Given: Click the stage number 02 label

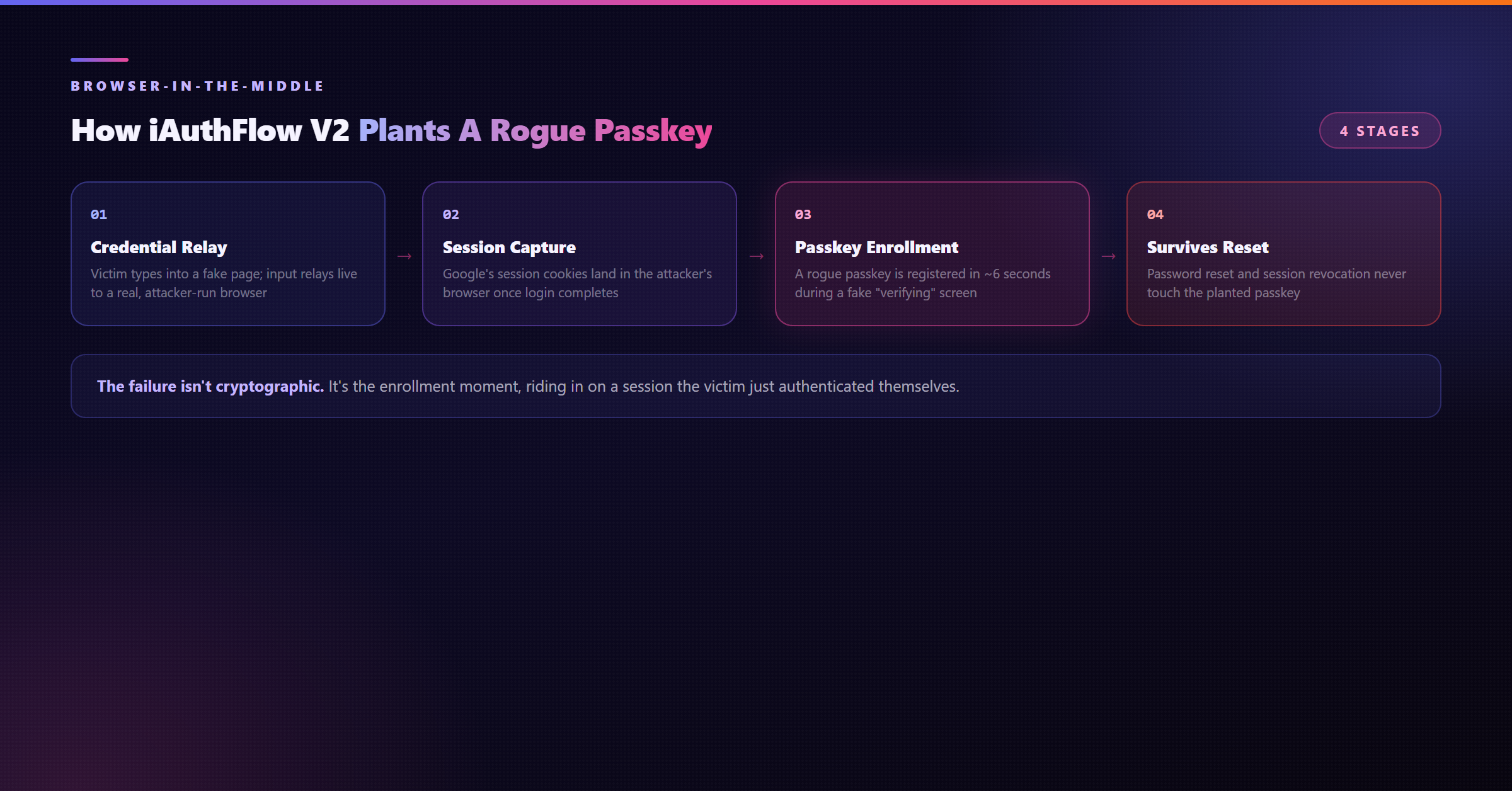Looking at the screenshot, I should pos(451,215).
